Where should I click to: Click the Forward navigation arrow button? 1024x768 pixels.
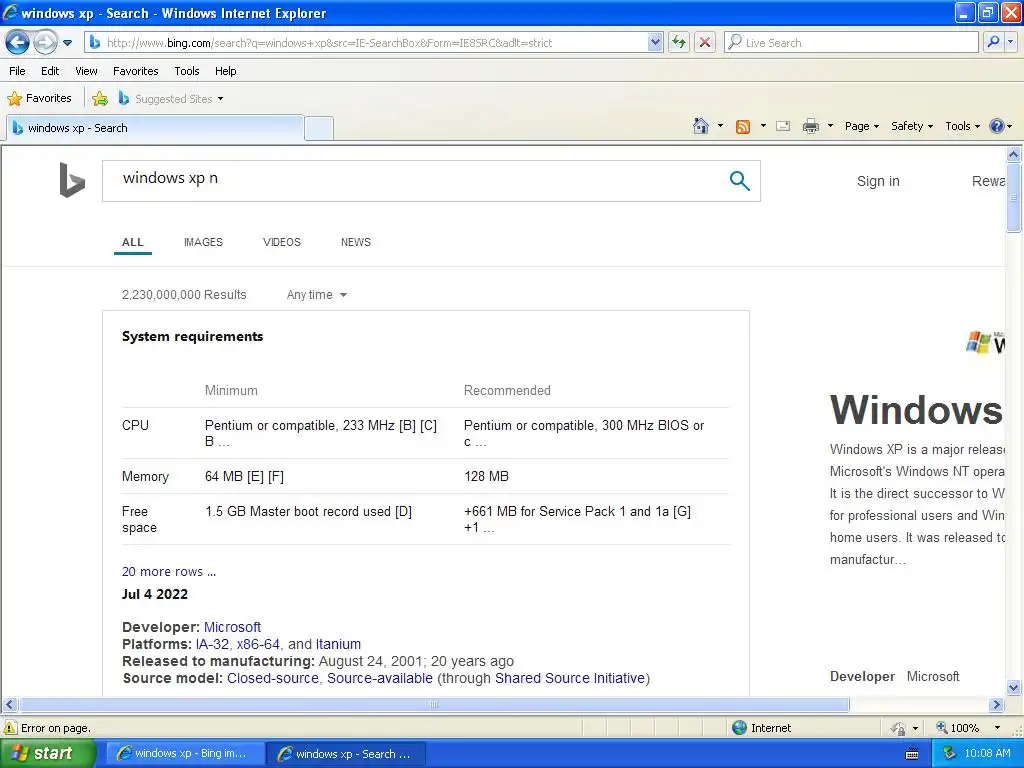45,43
